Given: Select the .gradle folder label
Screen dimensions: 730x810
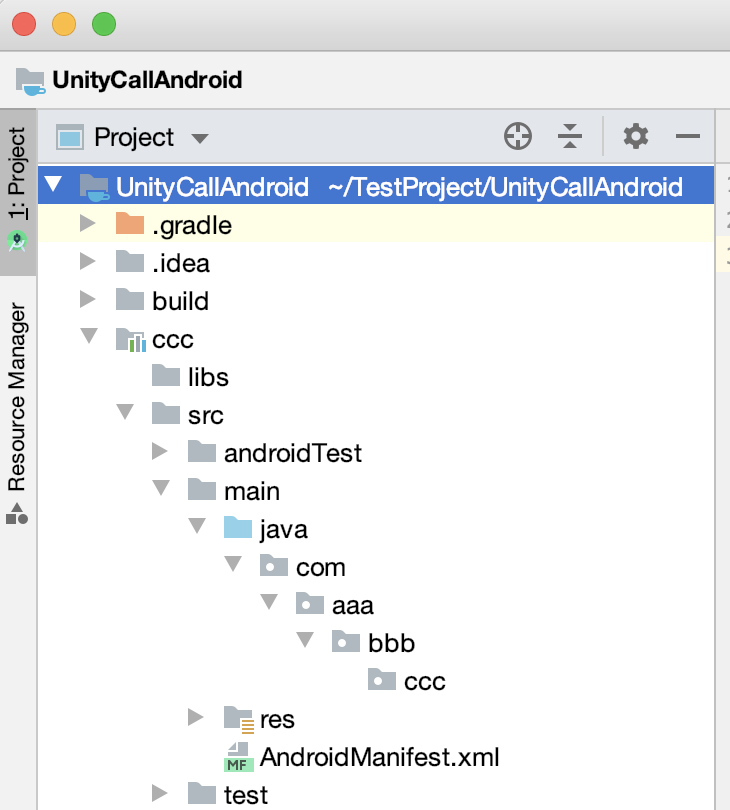Looking at the screenshot, I should (192, 226).
